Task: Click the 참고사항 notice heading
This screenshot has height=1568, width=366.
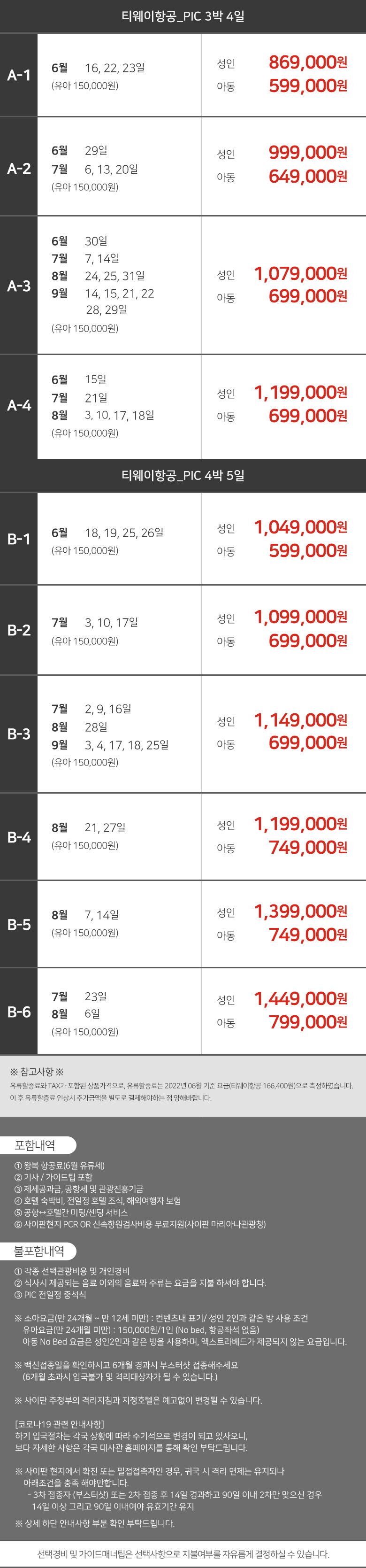Action: point(37,1071)
